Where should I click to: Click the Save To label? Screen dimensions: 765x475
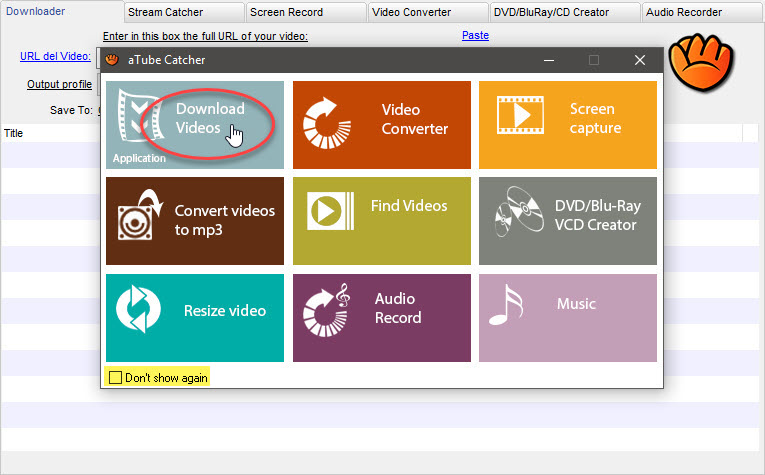point(71,110)
